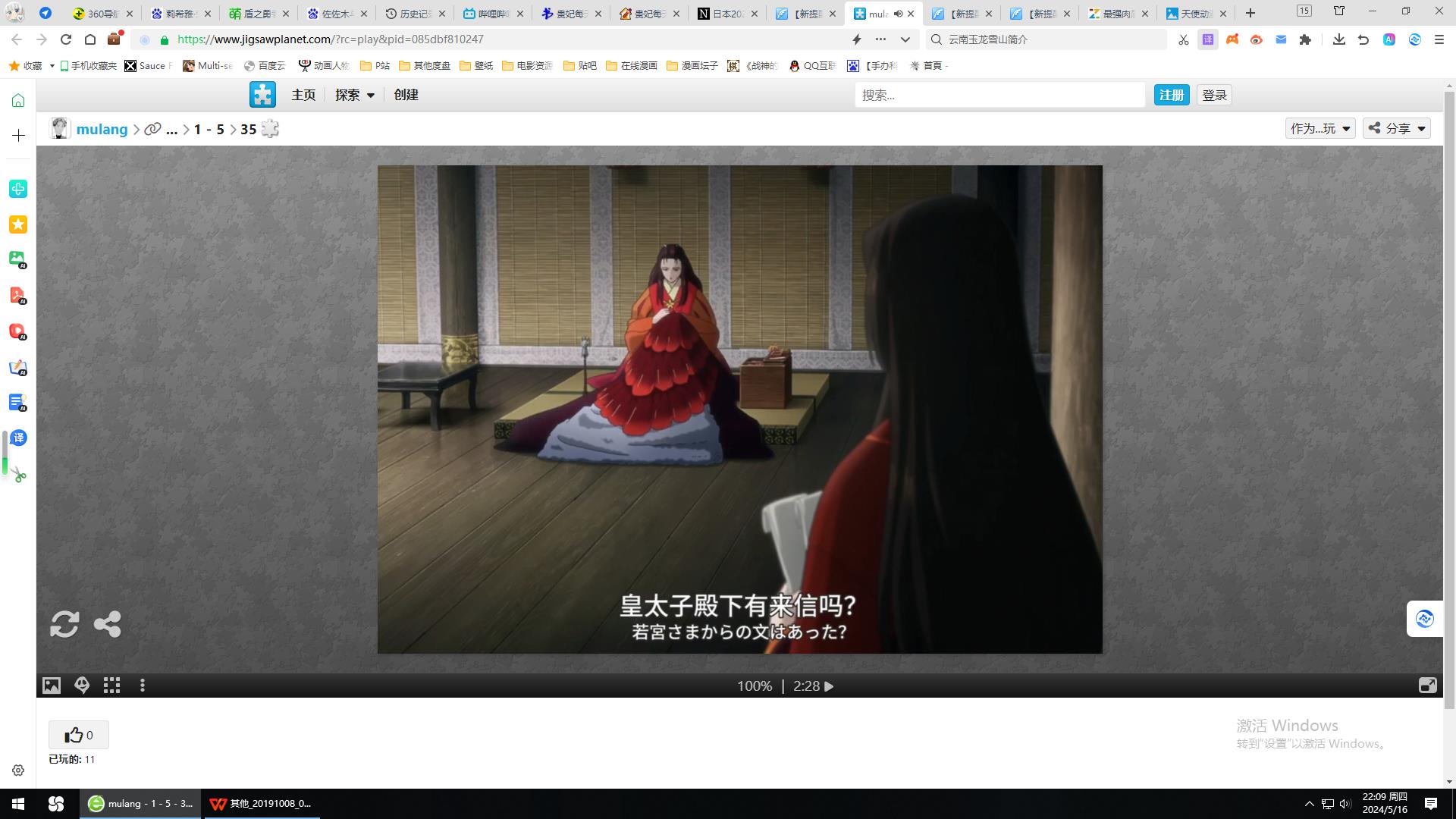
Task: Resume the puzzle timer with play arrow
Action: point(829,686)
